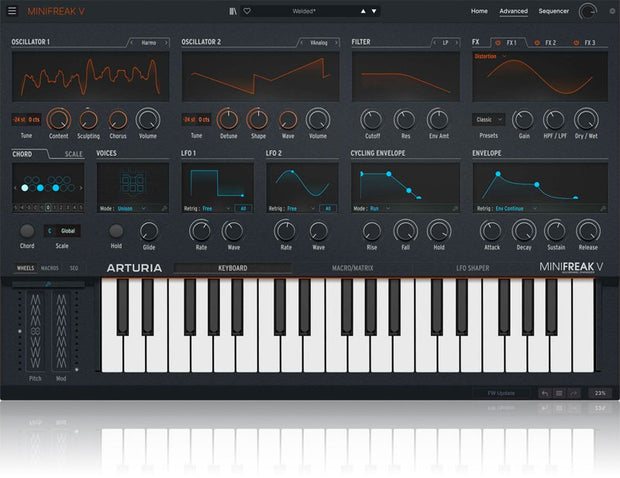Load previous preset with the up arrow

pyautogui.click(x=363, y=11)
